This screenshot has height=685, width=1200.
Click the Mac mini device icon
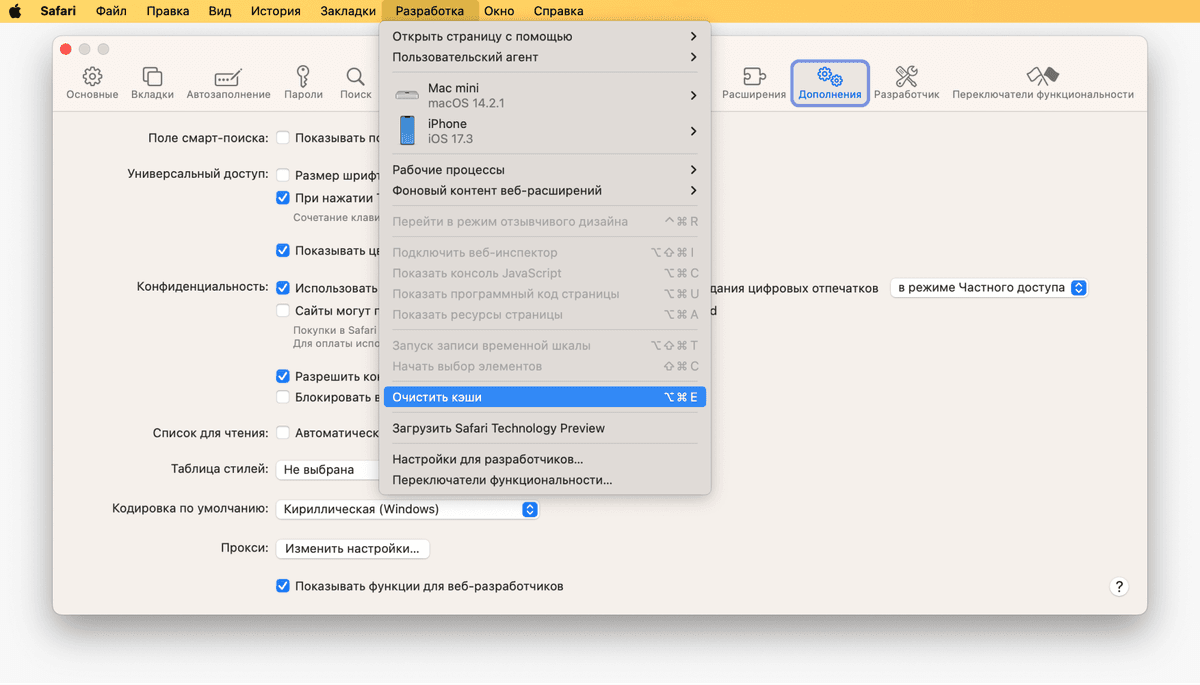coord(407,95)
